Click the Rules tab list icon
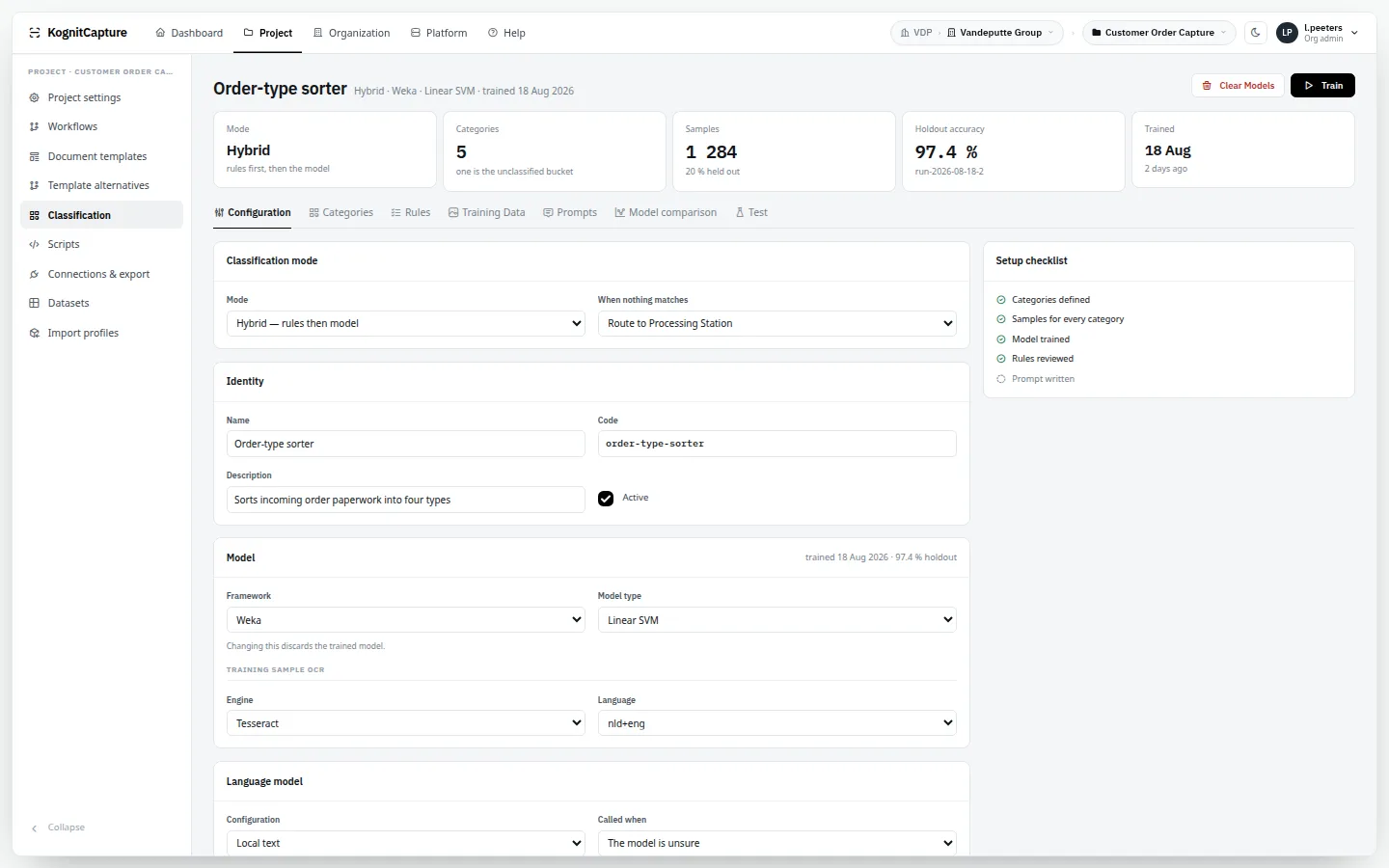 click(396, 212)
